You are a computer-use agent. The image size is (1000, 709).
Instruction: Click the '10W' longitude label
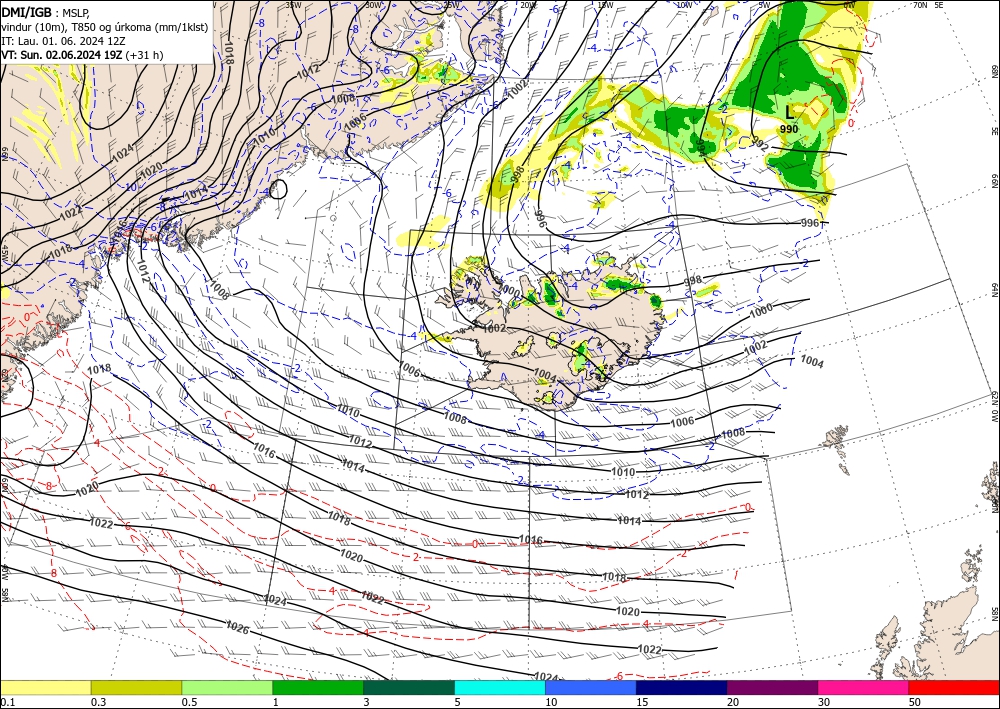(x=684, y=5)
